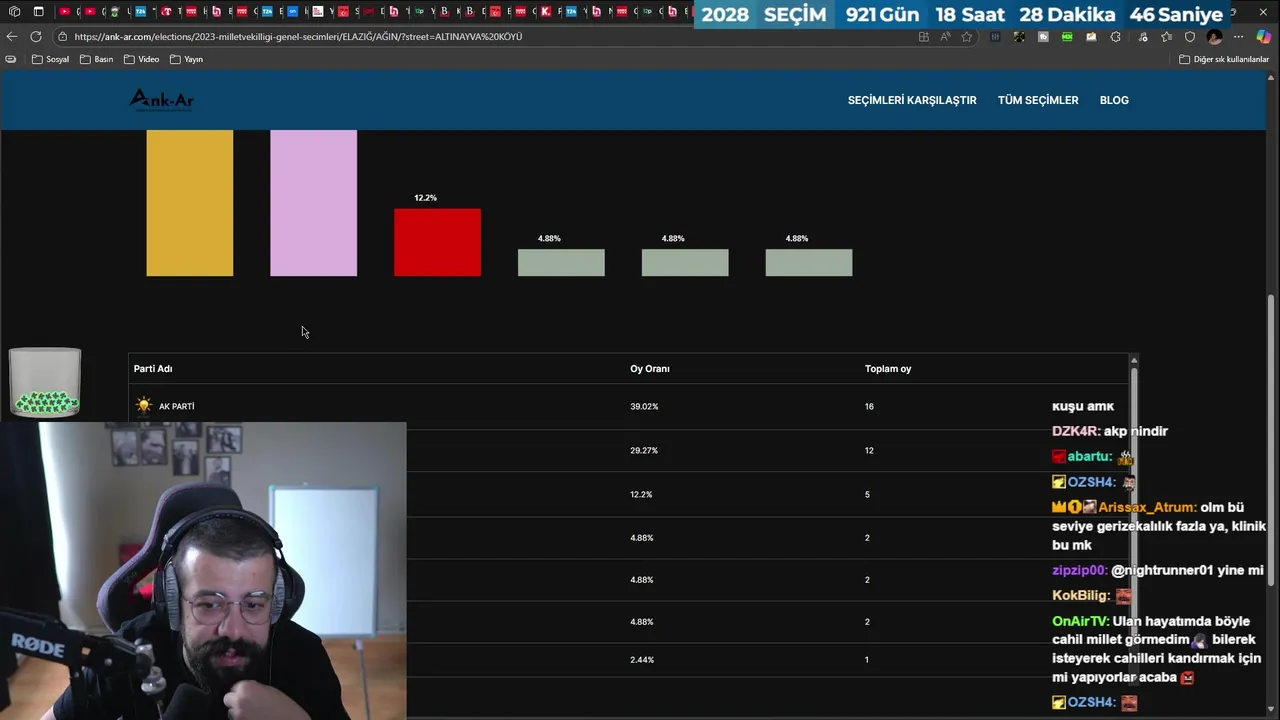Open the equalizer sliders extension icon
The image size is (1280, 720).
995,37
